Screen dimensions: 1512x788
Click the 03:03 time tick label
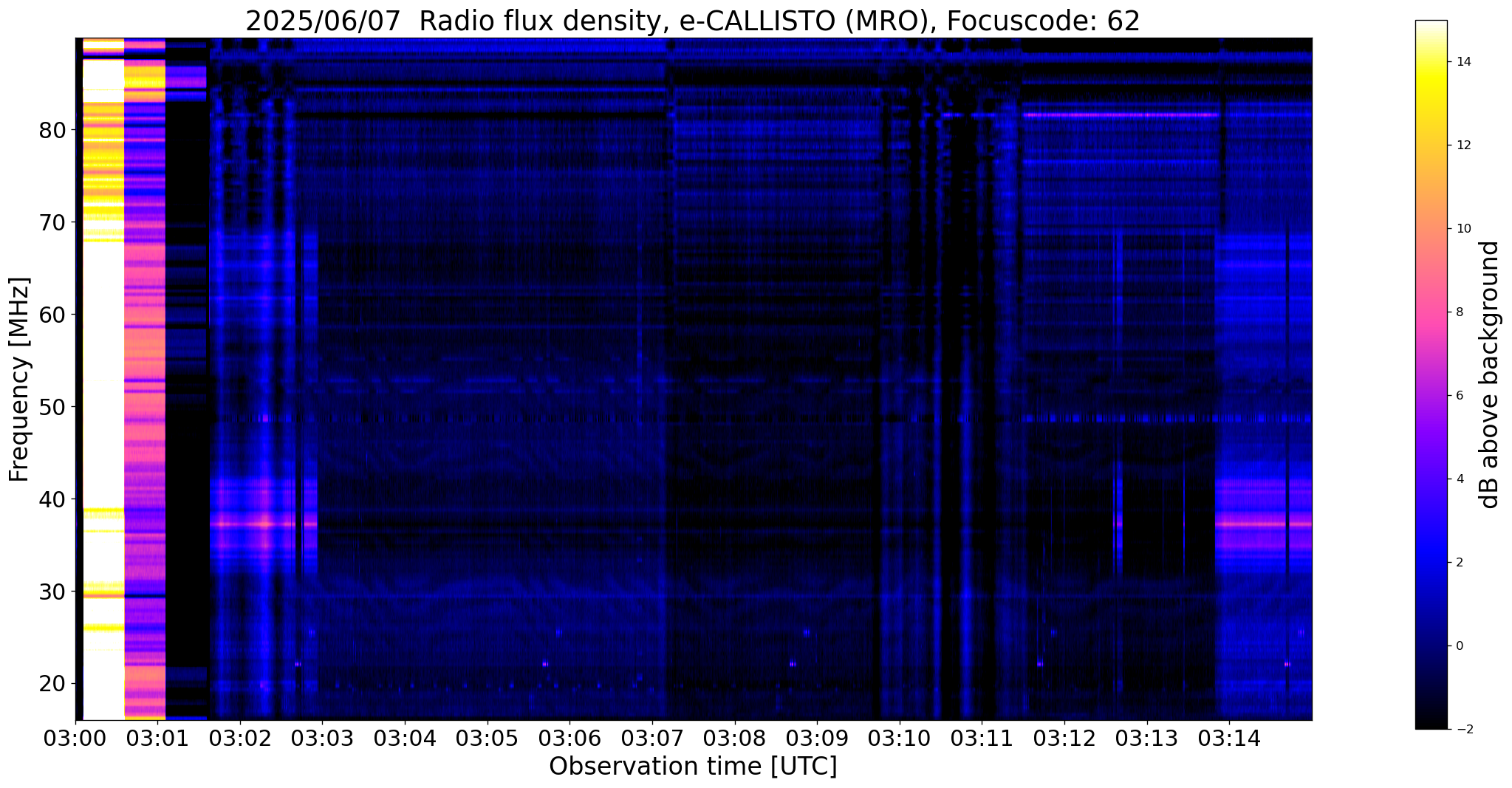(x=322, y=739)
